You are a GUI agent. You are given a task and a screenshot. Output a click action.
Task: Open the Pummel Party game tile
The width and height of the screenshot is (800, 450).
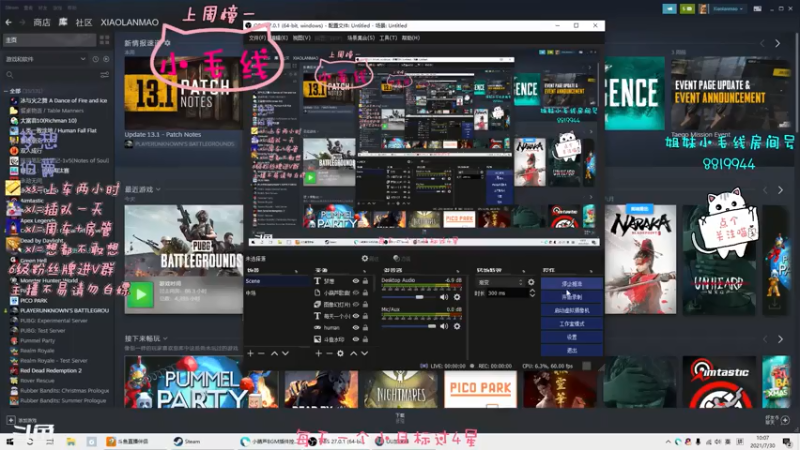202,382
